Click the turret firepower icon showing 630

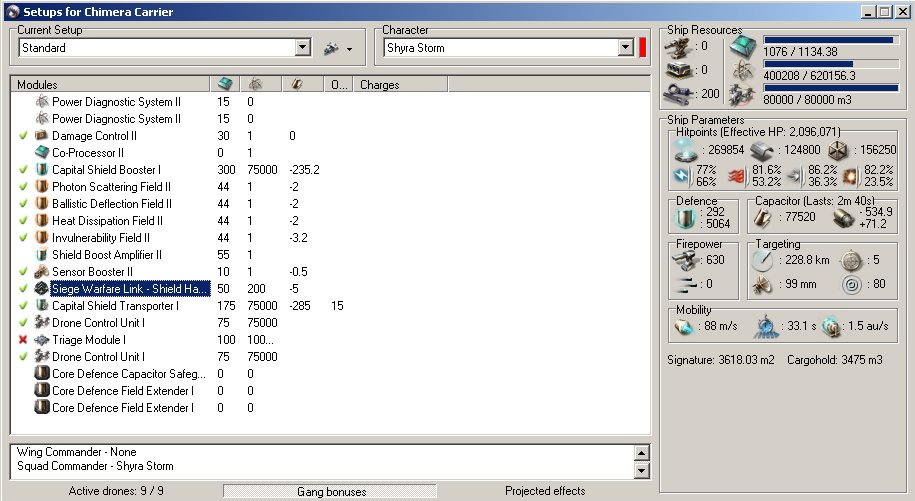point(686,260)
